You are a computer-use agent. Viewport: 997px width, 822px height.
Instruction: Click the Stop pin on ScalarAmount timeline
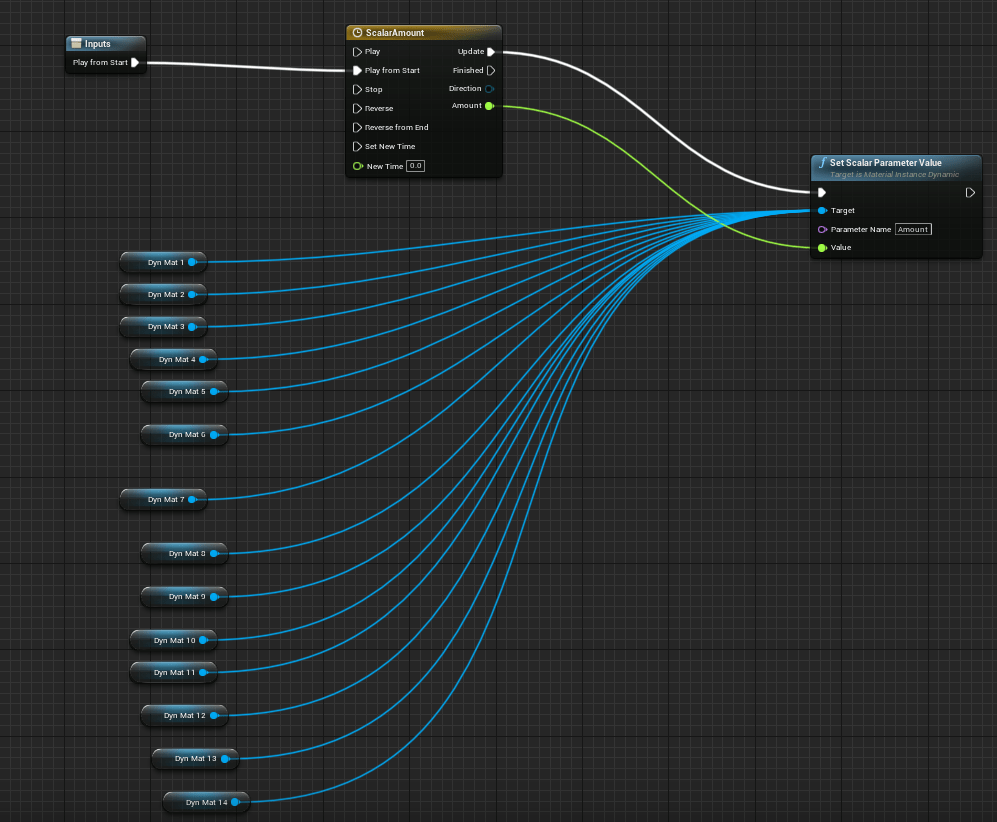[357, 89]
